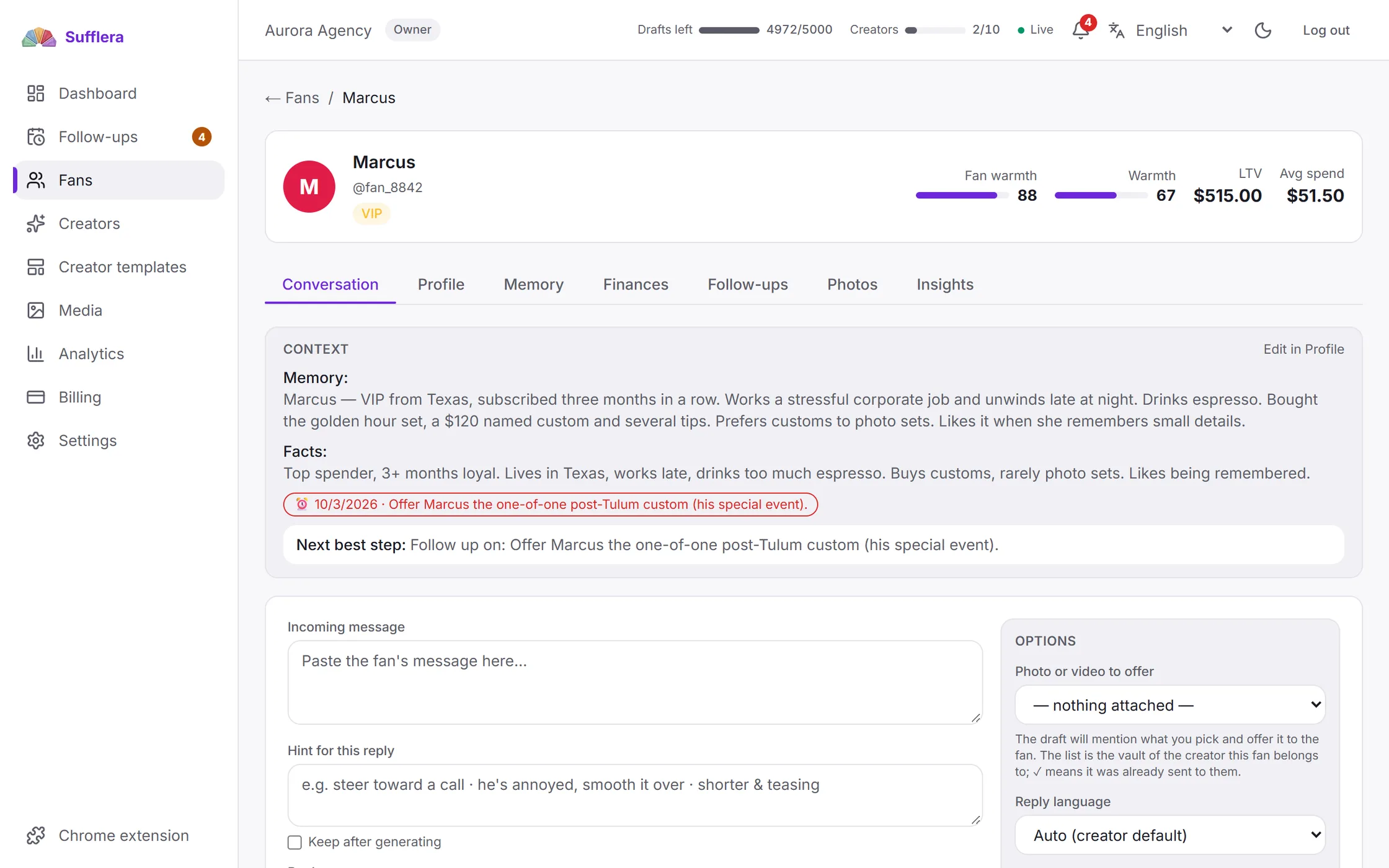1389x868 pixels.
Task: Open the fan's Follow-ups tab
Action: tap(748, 285)
